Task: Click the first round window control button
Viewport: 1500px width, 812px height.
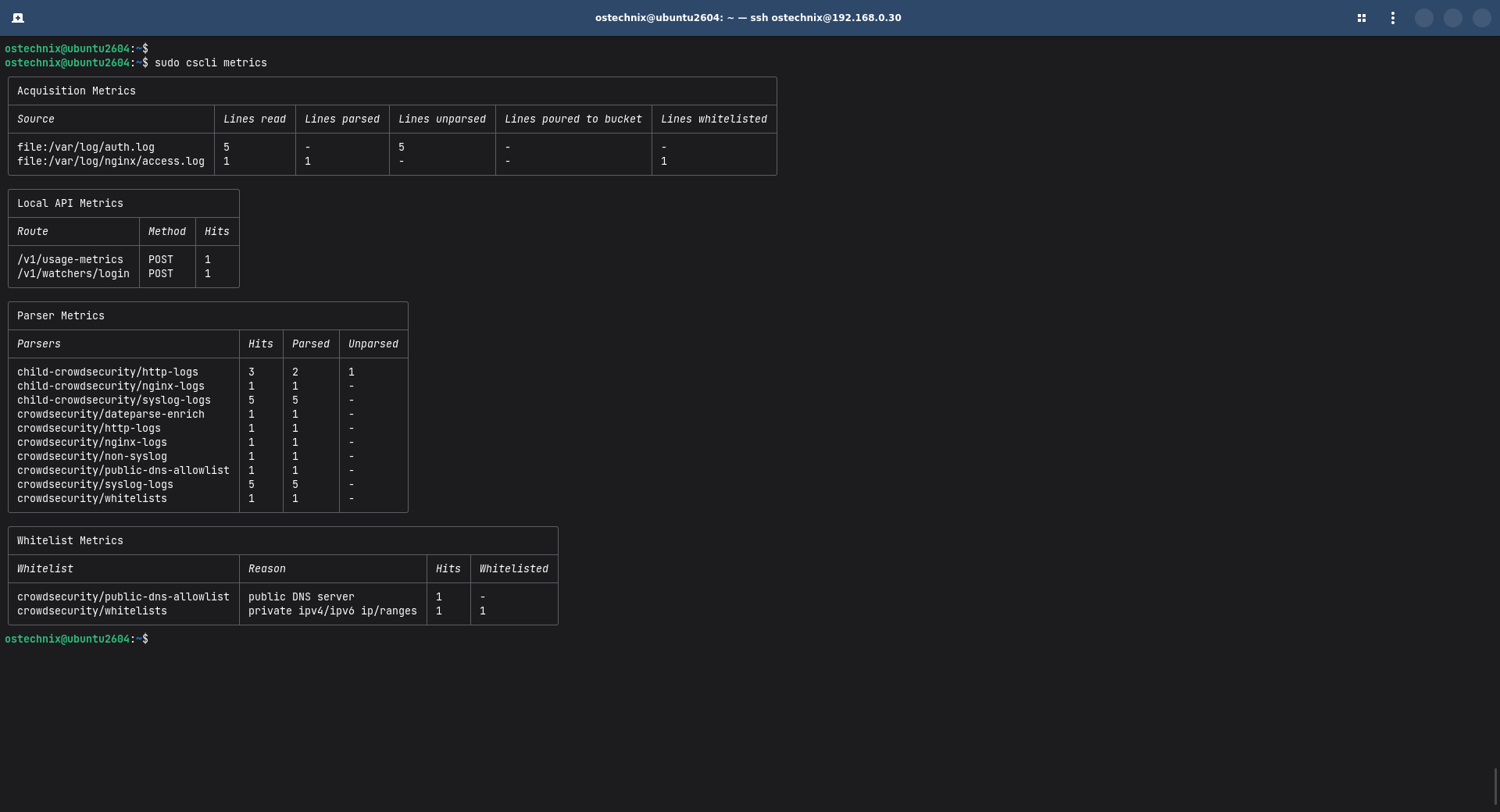Action: [x=1424, y=18]
